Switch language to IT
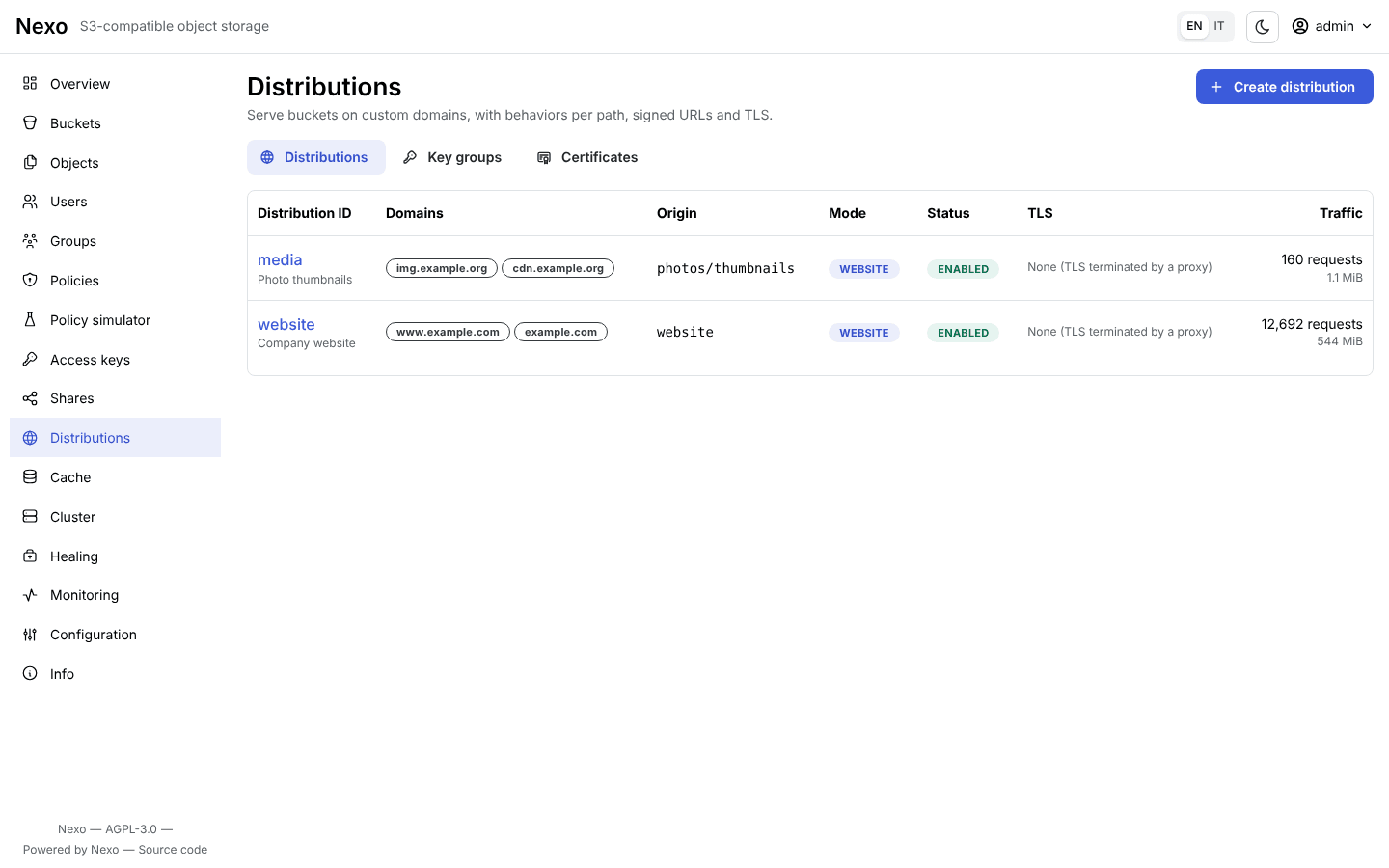 pyautogui.click(x=1219, y=26)
